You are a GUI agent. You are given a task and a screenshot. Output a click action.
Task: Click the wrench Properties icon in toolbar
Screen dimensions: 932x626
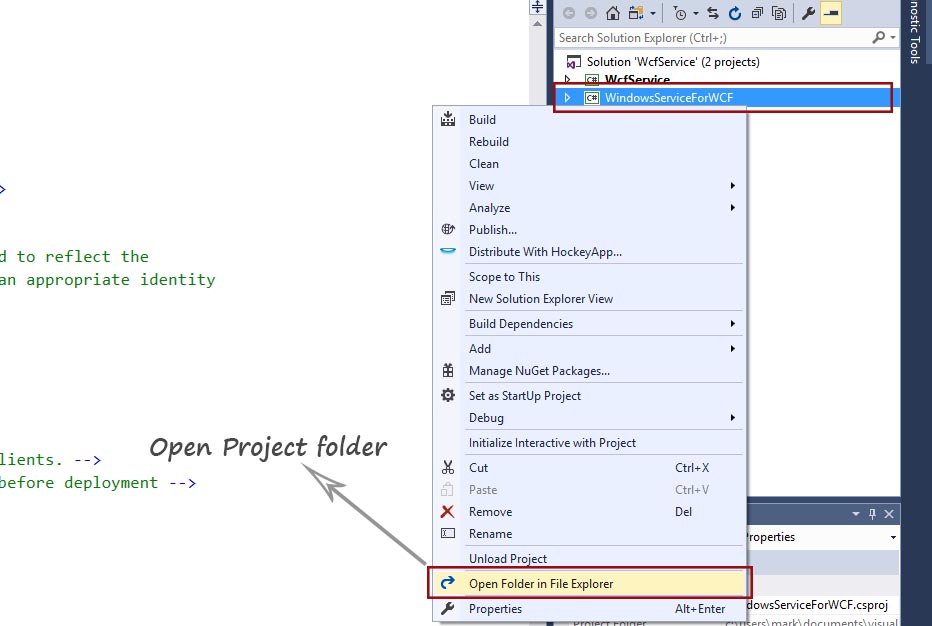808,13
